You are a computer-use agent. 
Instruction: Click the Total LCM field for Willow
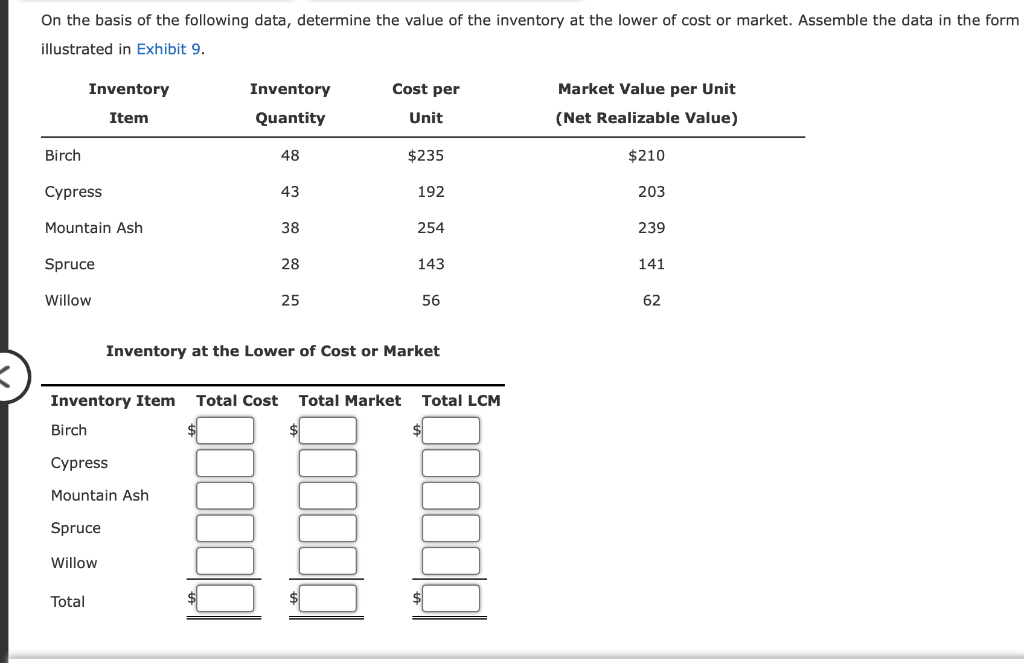pyautogui.click(x=451, y=561)
